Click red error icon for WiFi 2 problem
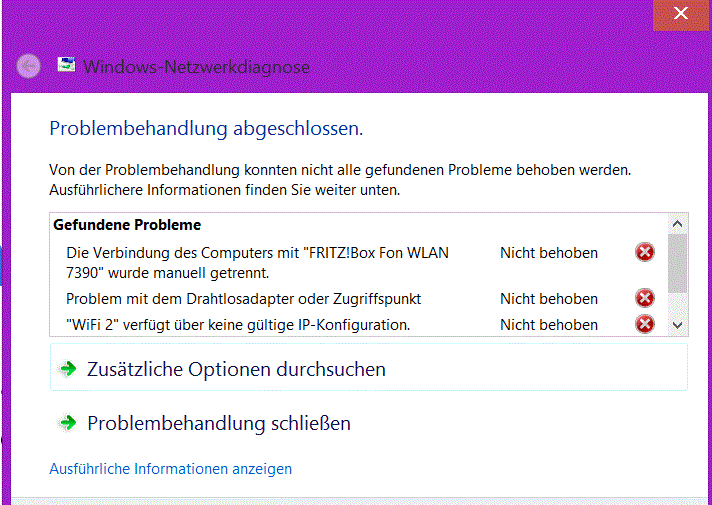712x505 pixels. tap(645, 324)
